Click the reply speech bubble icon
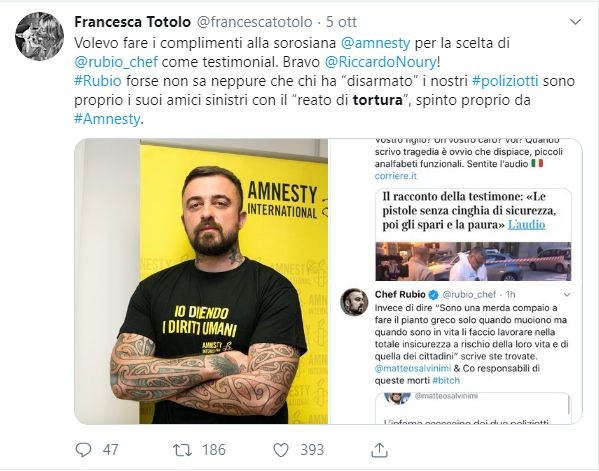 click(x=83, y=450)
